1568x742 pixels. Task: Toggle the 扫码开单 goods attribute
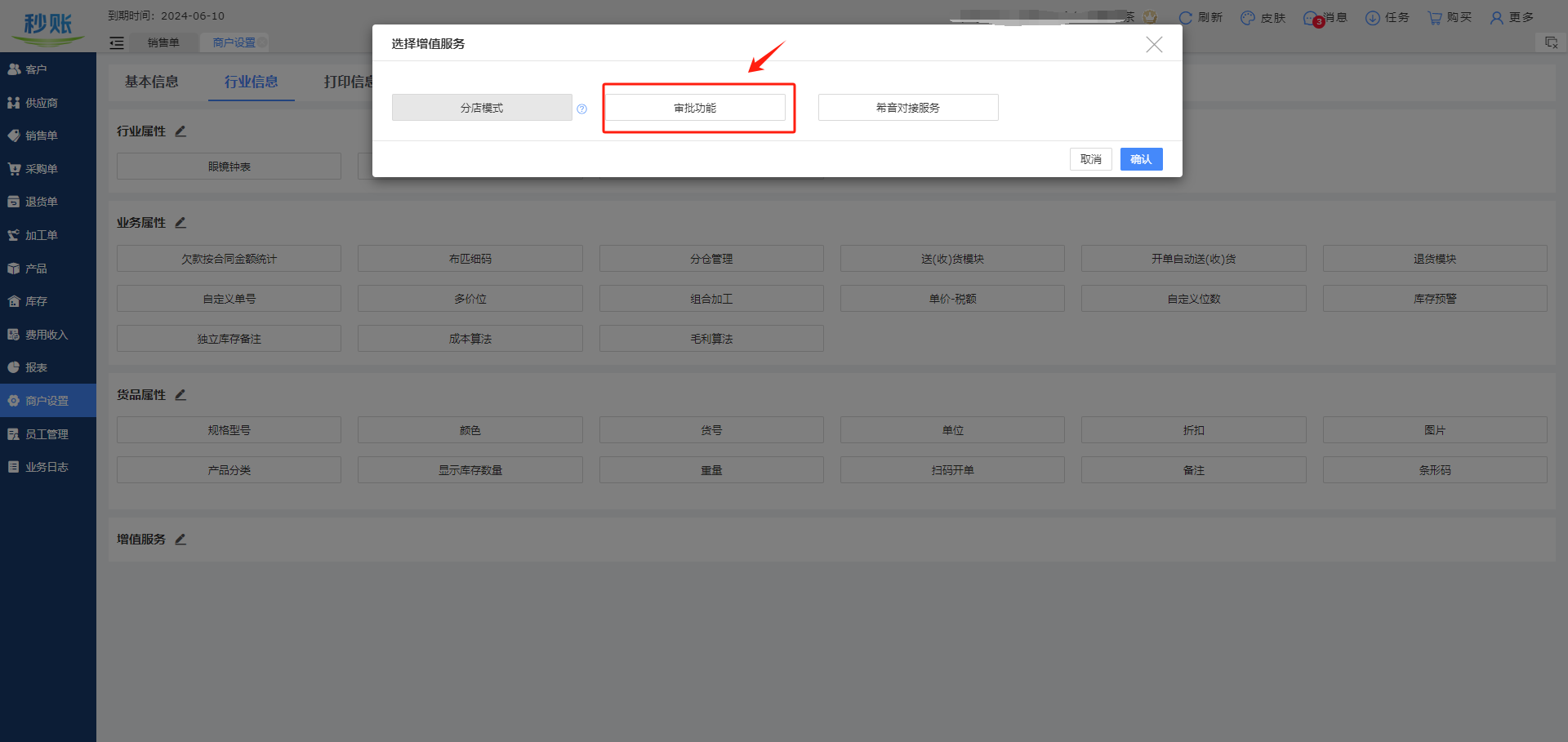[x=952, y=470]
